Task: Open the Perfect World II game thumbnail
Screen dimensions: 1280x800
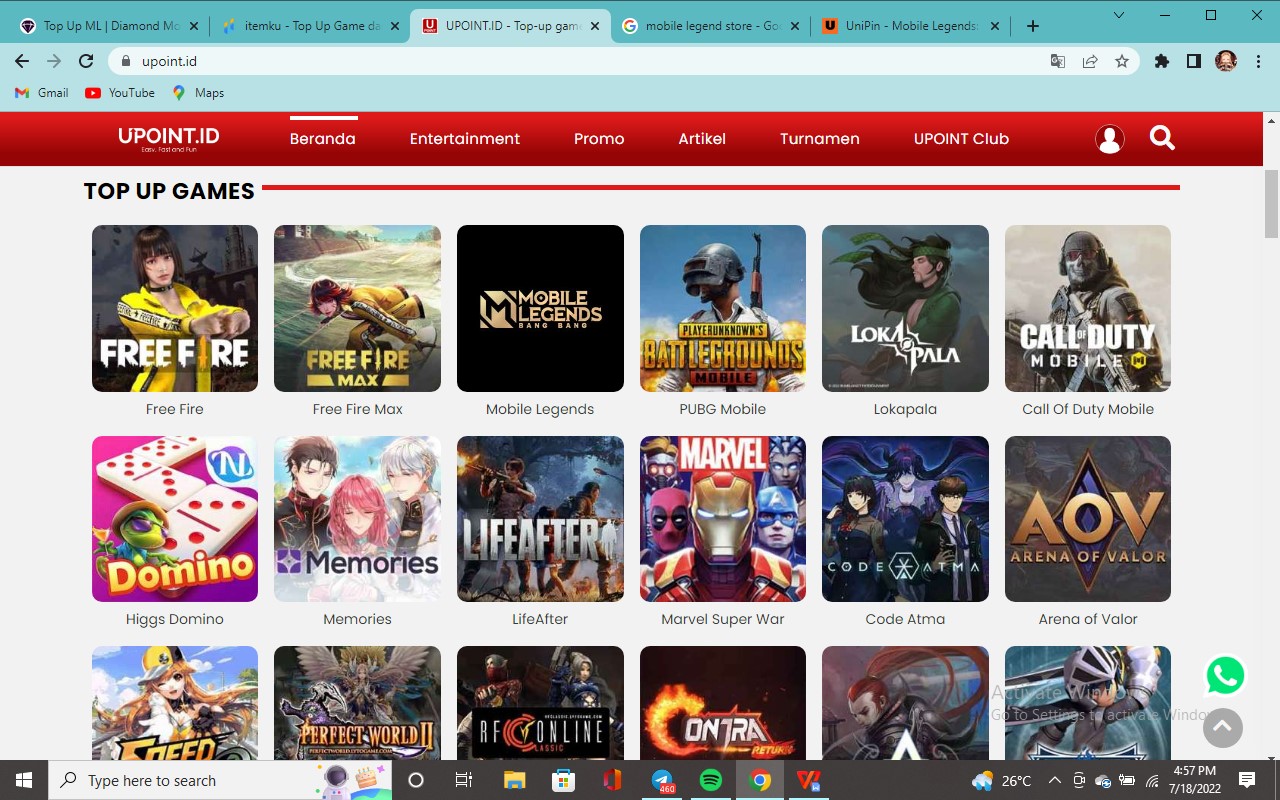Action: [x=357, y=703]
